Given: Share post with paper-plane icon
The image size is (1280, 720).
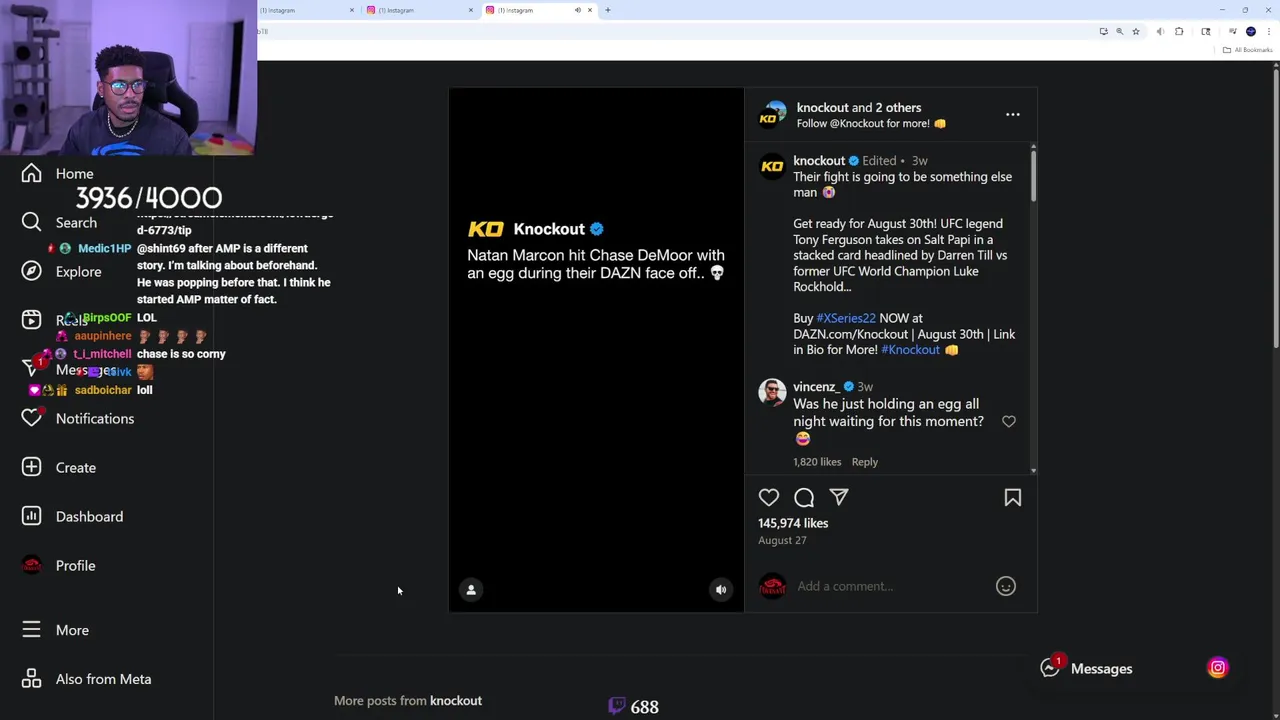Looking at the screenshot, I should (x=839, y=497).
